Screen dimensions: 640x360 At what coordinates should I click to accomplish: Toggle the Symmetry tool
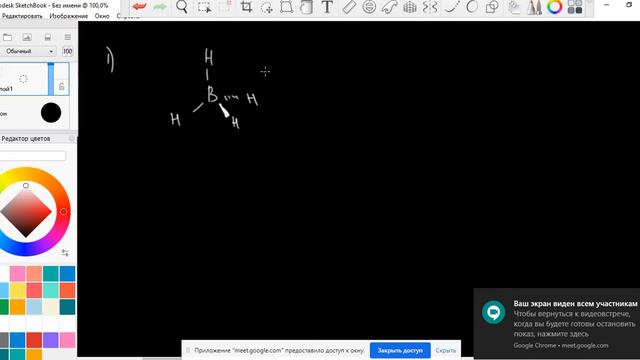click(x=430, y=7)
